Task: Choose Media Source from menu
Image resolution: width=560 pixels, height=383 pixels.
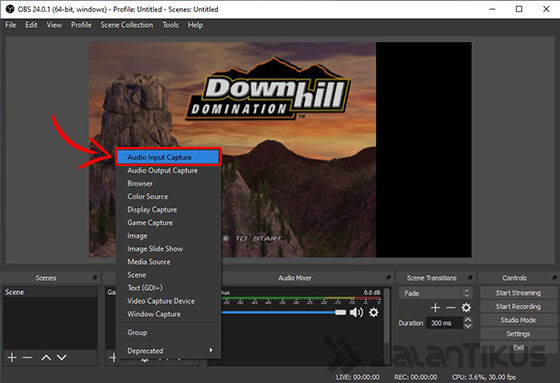Action: coord(168,262)
